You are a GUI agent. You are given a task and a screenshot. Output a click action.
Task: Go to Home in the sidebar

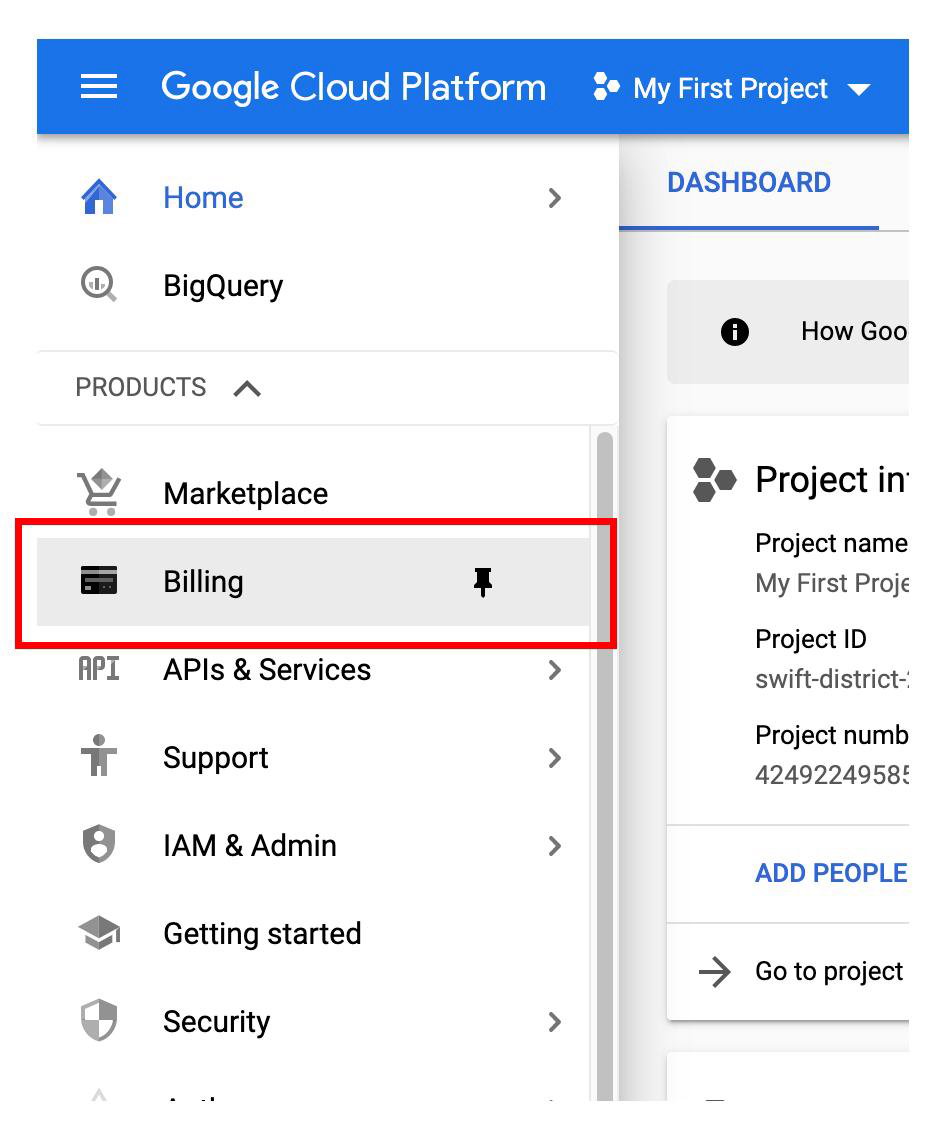pos(203,197)
